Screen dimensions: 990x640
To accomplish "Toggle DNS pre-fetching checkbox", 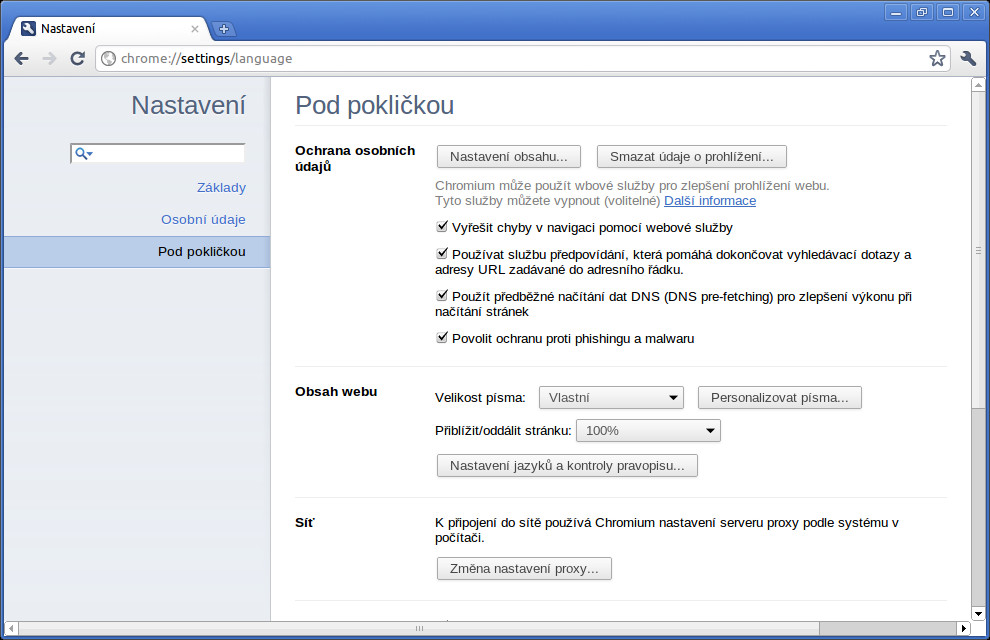I will [442, 295].
